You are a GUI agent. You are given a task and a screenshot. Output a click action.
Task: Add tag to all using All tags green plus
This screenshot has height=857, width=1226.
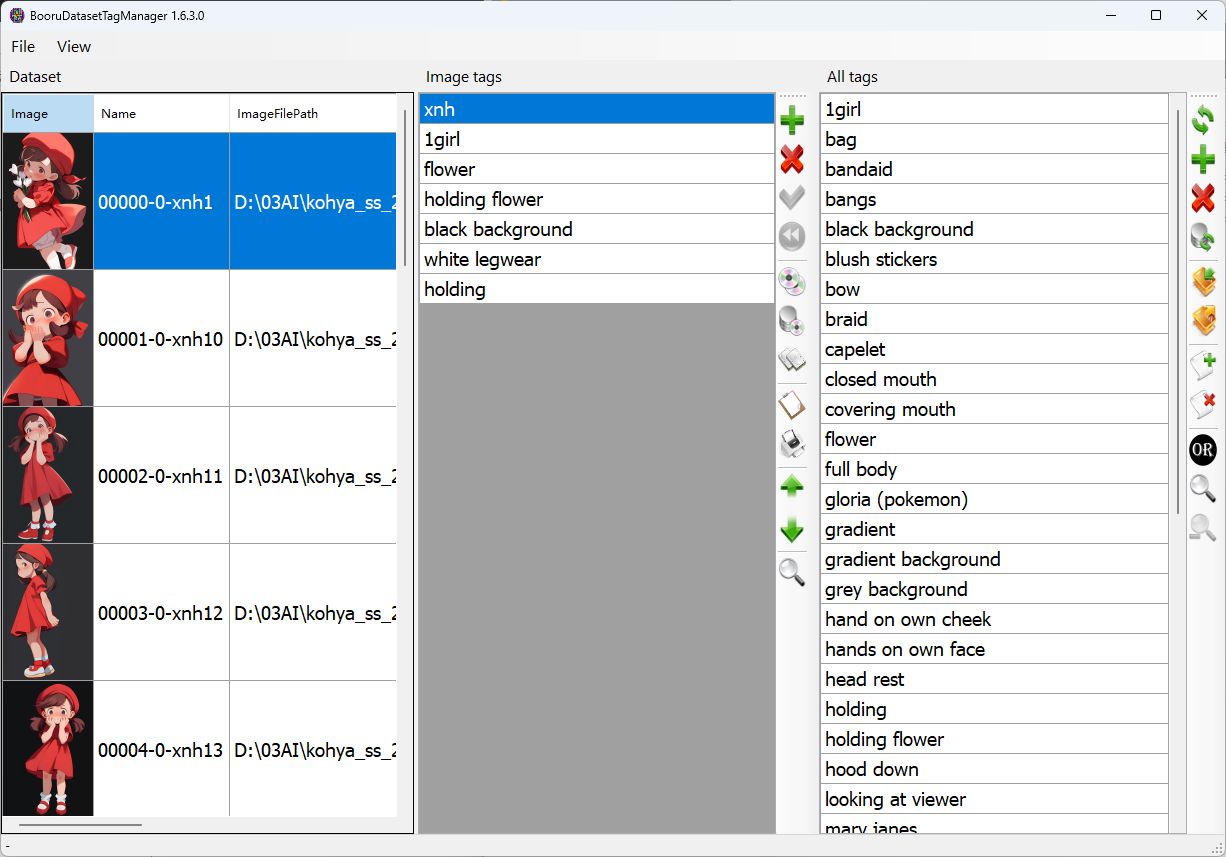coord(1203,159)
